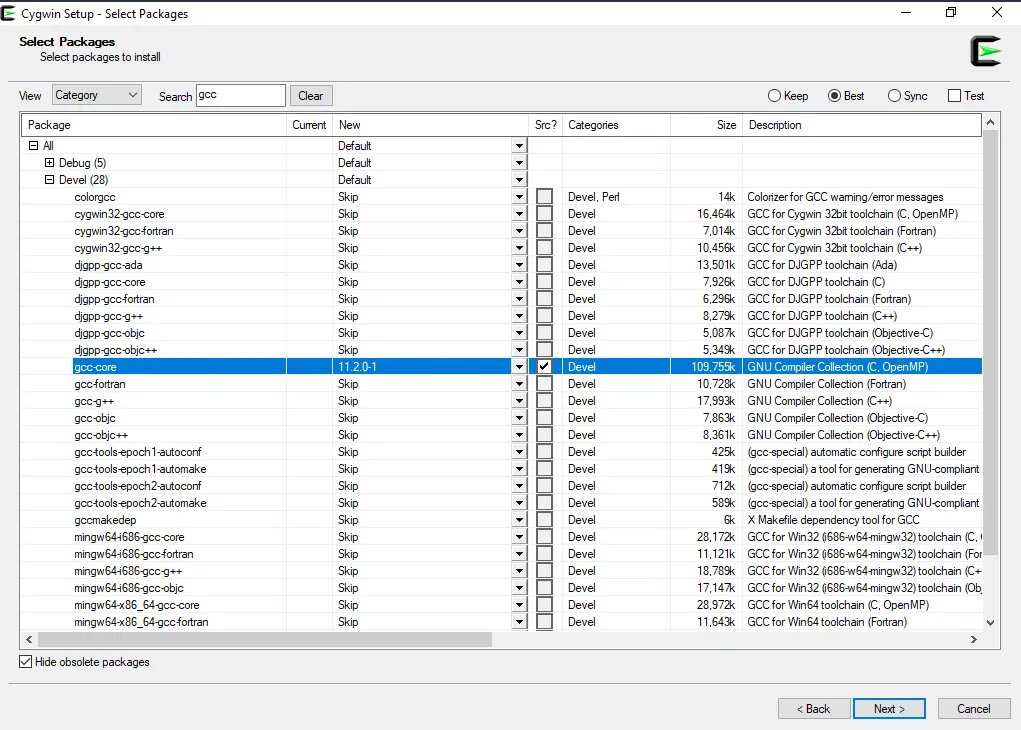
Task: Select gccmakedep package name
Action: (105, 520)
